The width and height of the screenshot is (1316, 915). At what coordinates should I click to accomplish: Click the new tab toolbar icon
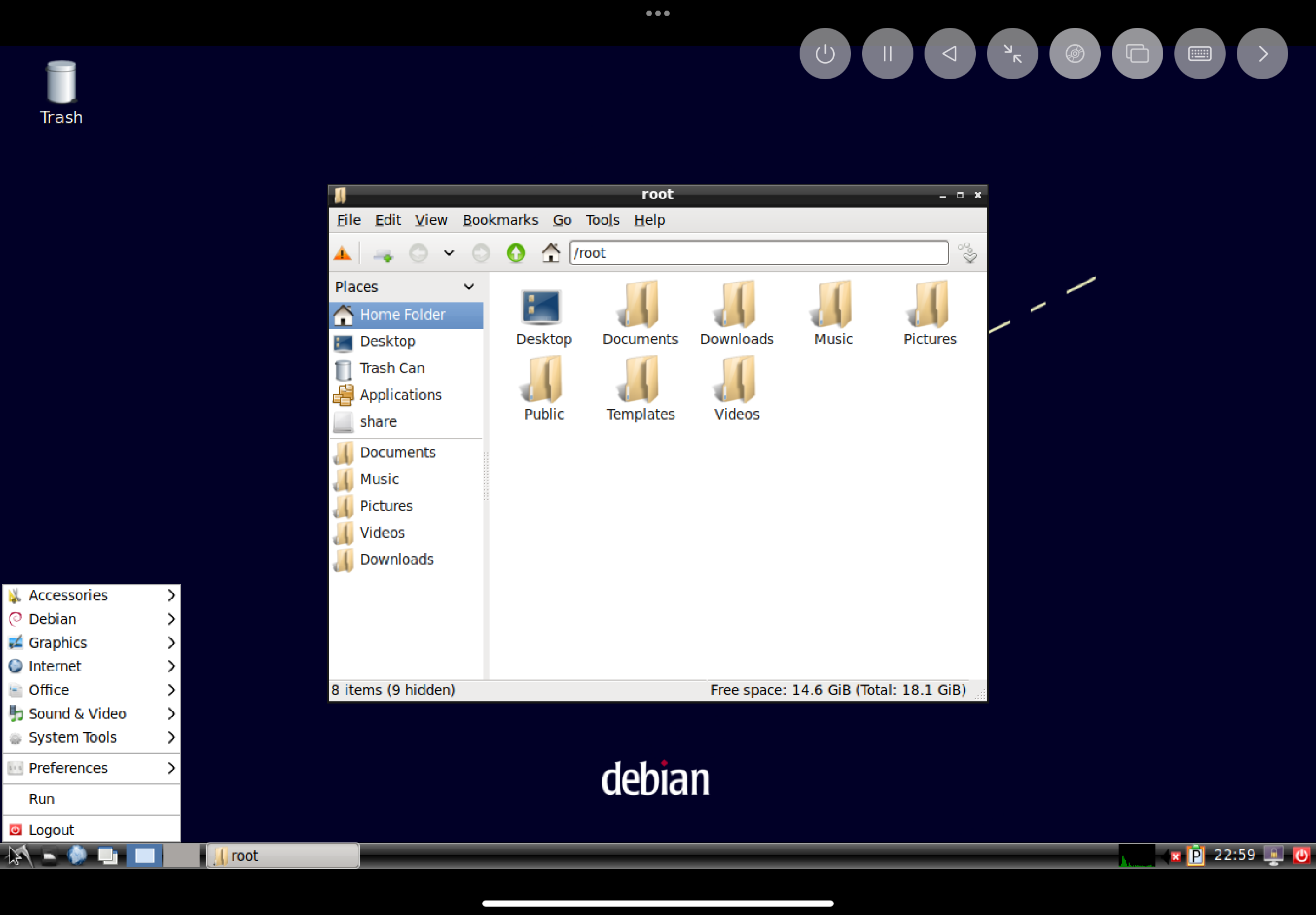pos(383,253)
